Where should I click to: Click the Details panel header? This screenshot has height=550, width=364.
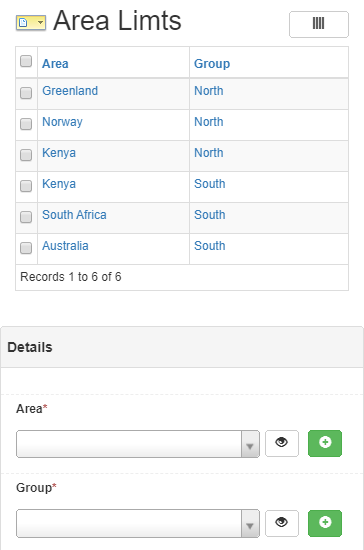click(182, 347)
